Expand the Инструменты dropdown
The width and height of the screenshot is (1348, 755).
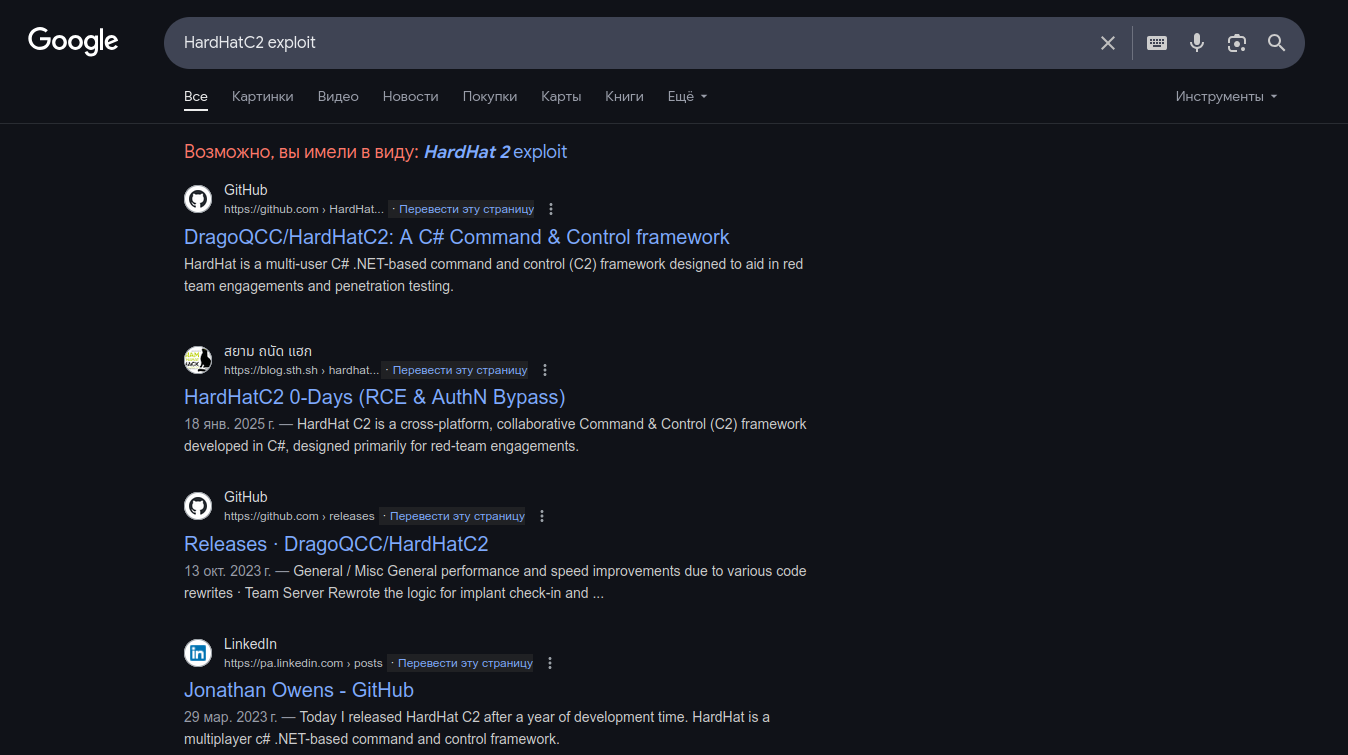point(1226,97)
